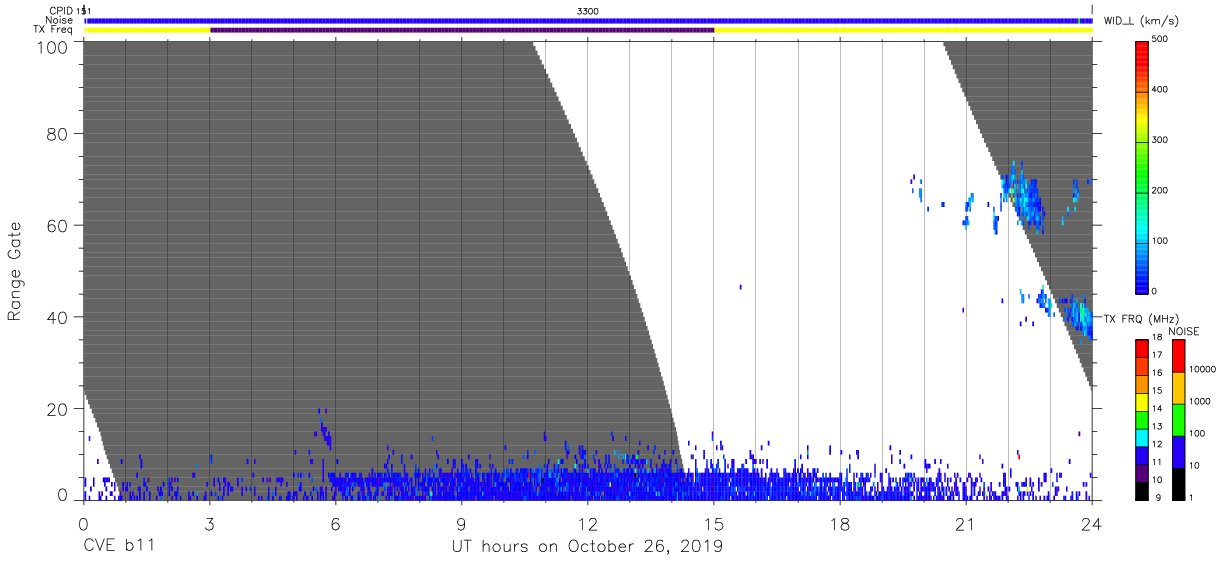Viewport: 1228px width, 567px height.
Task: Click the 'TX Freq' label at top left
Action: tap(54, 30)
